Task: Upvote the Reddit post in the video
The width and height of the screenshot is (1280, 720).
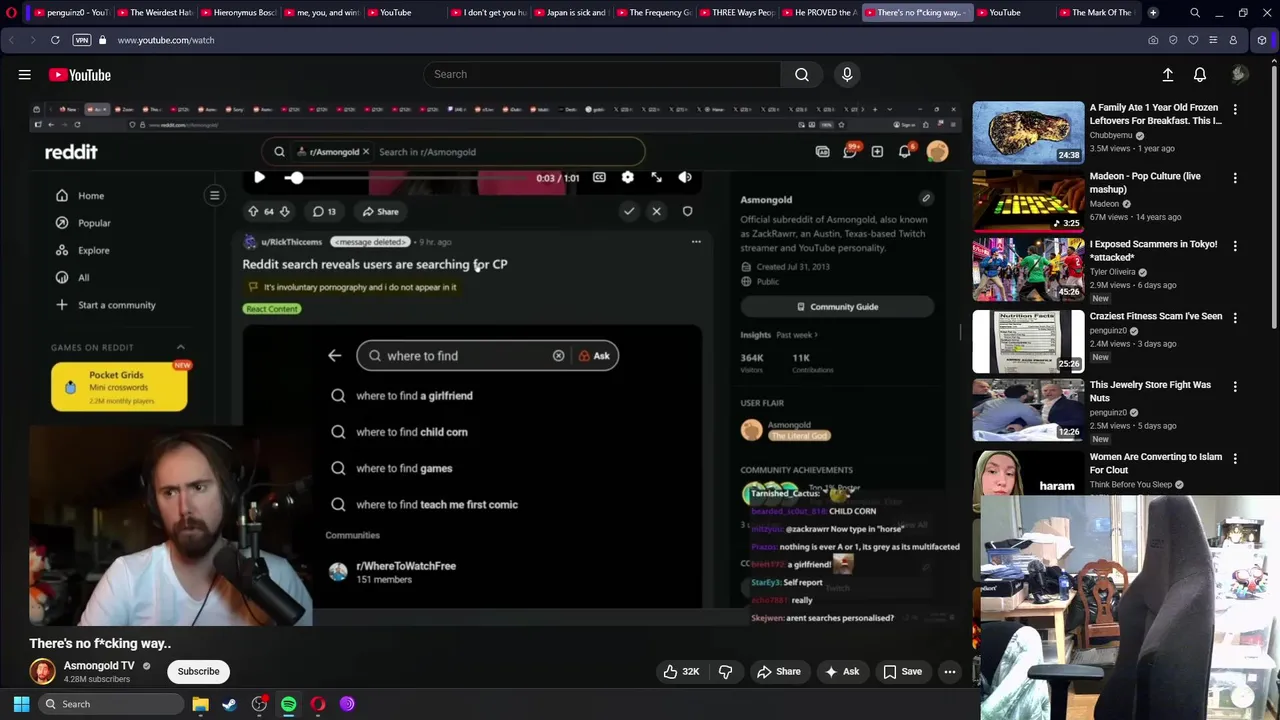Action: (253, 211)
